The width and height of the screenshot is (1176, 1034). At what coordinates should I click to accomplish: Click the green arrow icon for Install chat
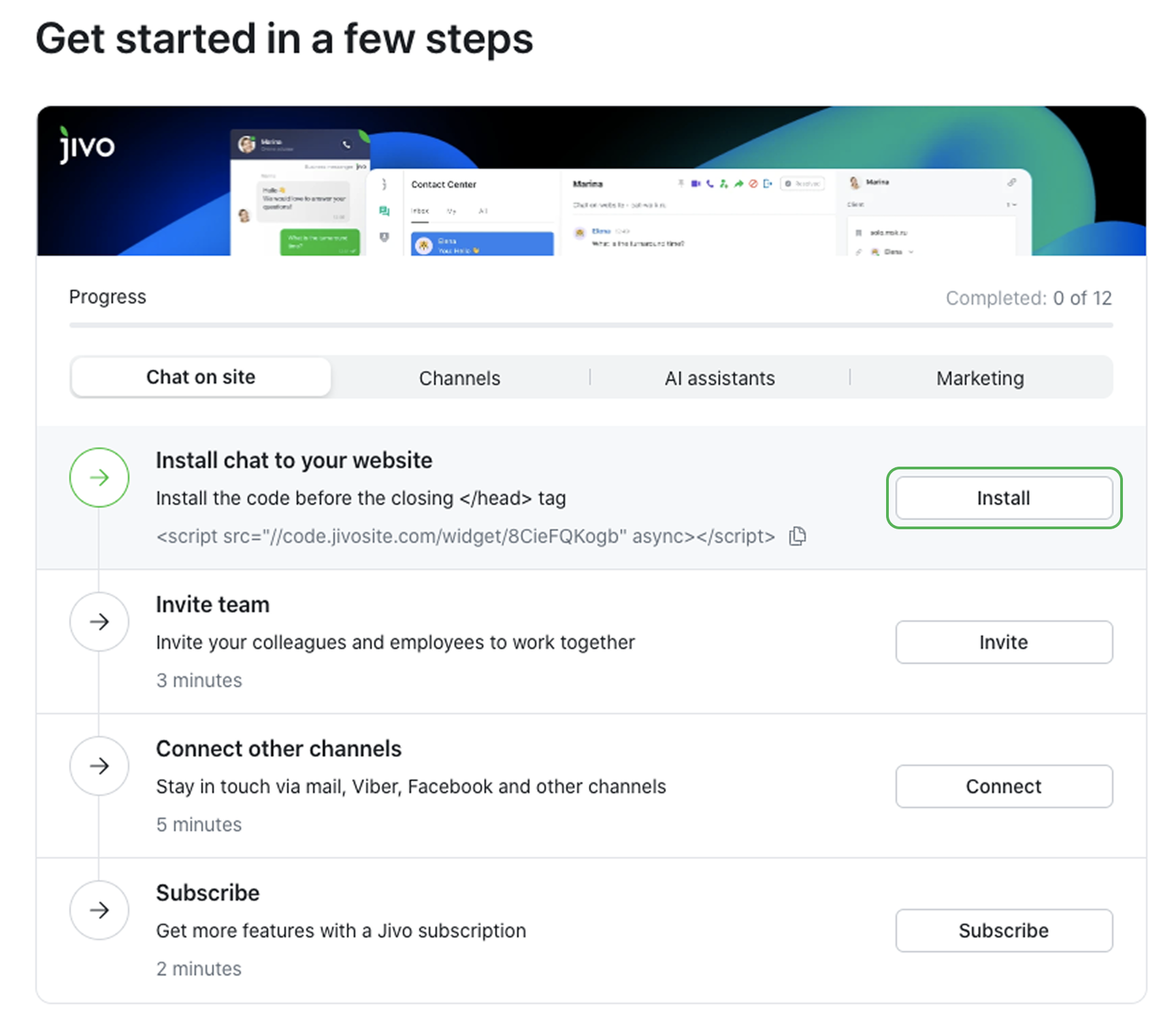click(99, 478)
